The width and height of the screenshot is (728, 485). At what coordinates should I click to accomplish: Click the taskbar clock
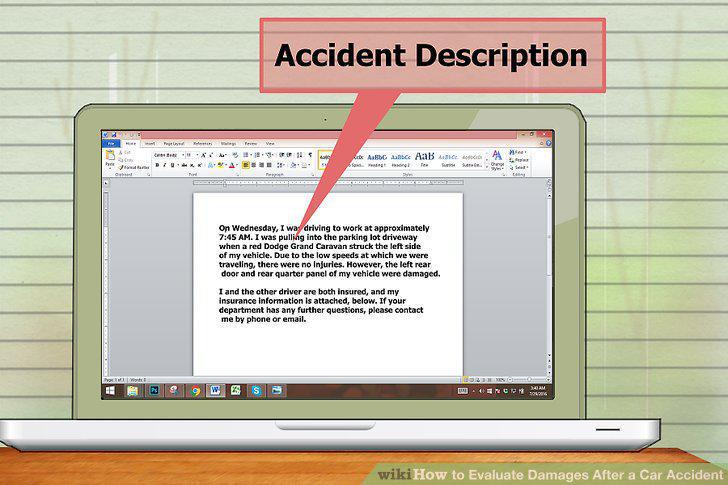pos(538,391)
